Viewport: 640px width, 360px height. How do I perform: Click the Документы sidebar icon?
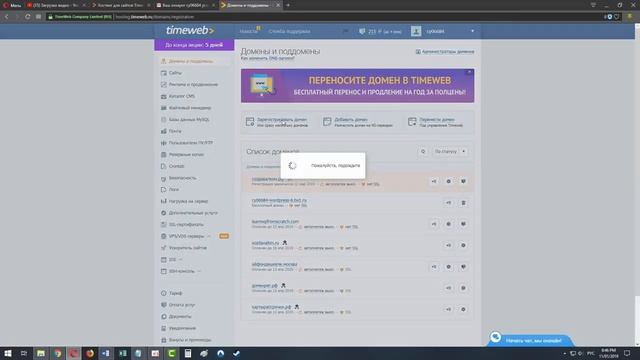click(164, 316)
